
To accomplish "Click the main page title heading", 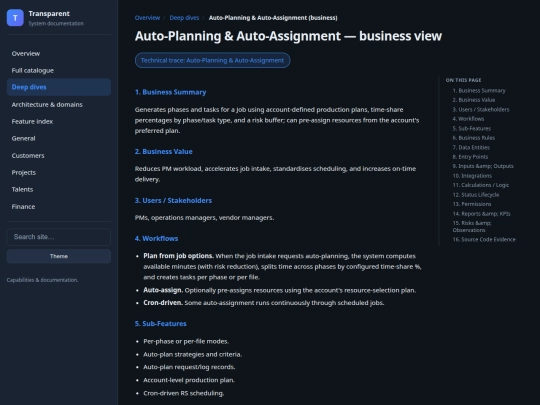I will (x=288, y=36).
